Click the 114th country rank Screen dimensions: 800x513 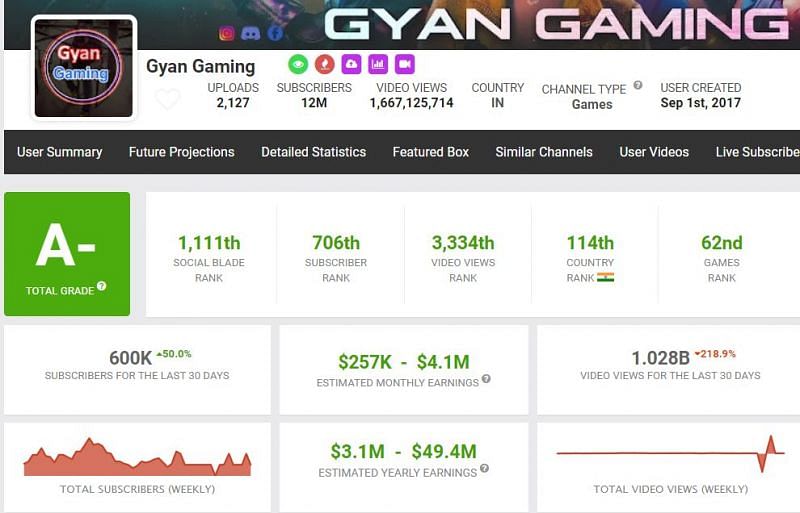click(590, 243)
